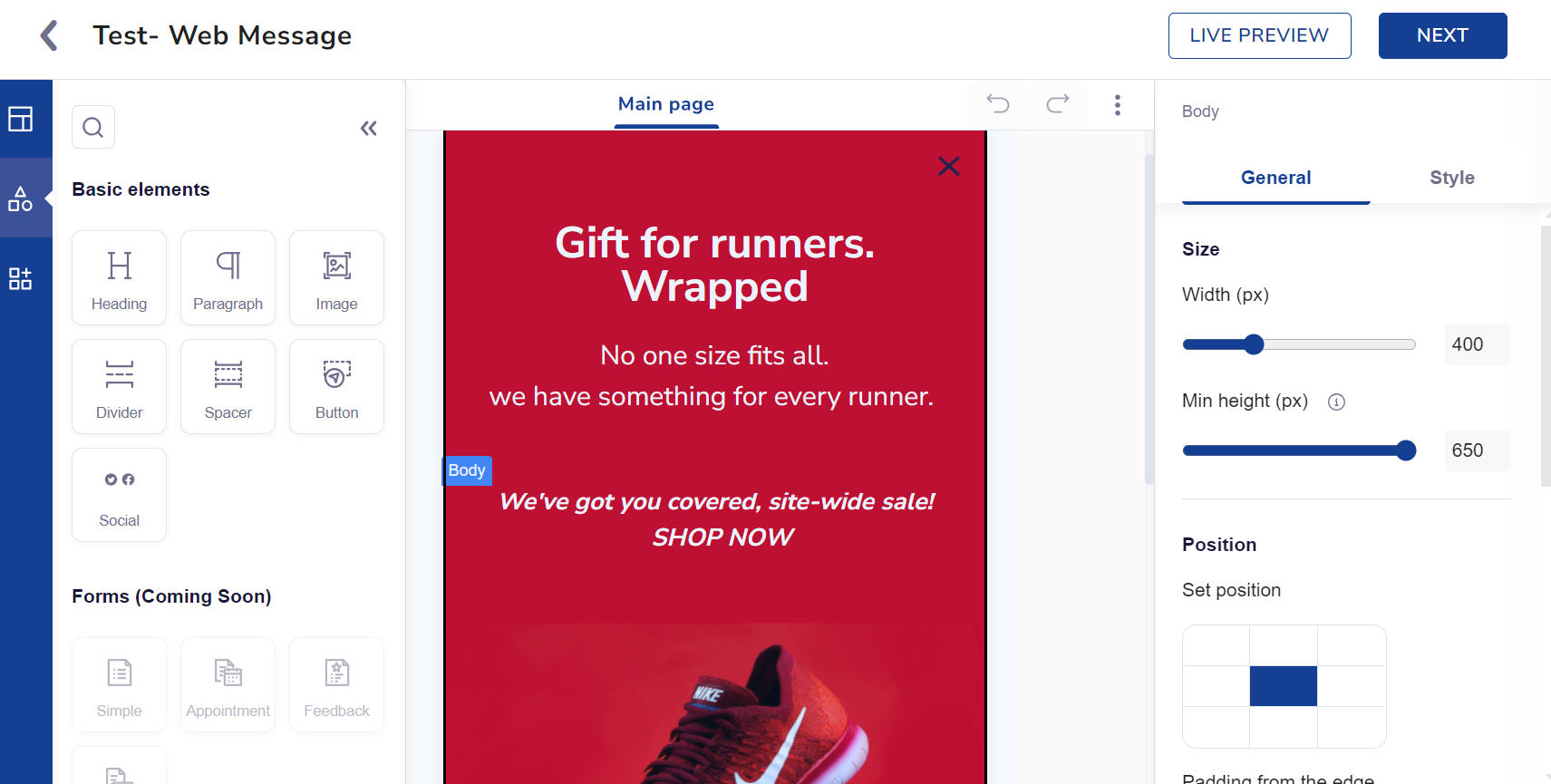The image size is (1551, 784).
Task: Open the General tab
Action: [x=1275, y=178]
